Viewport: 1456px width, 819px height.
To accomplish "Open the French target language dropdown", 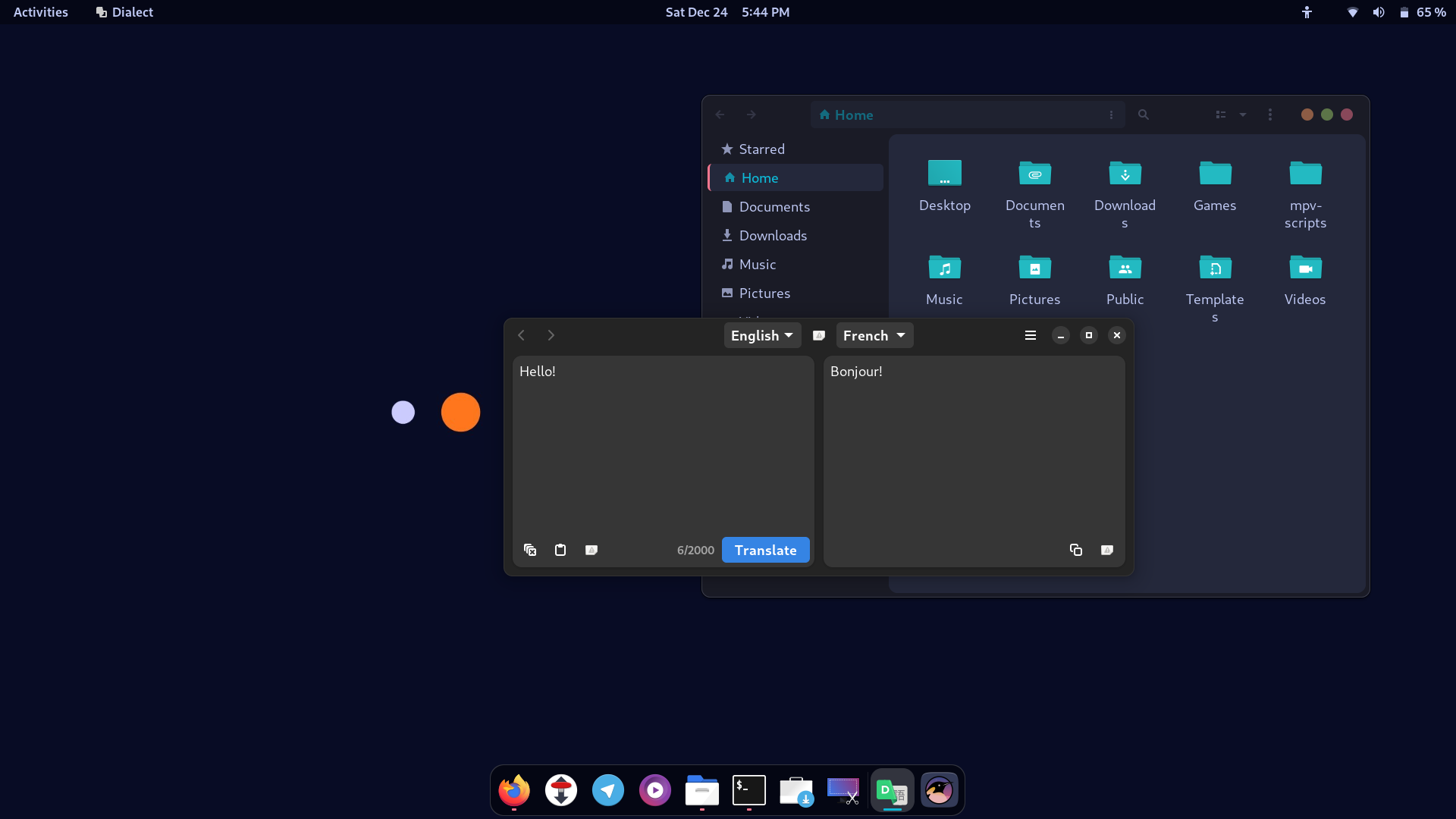I will coord(874,335).
